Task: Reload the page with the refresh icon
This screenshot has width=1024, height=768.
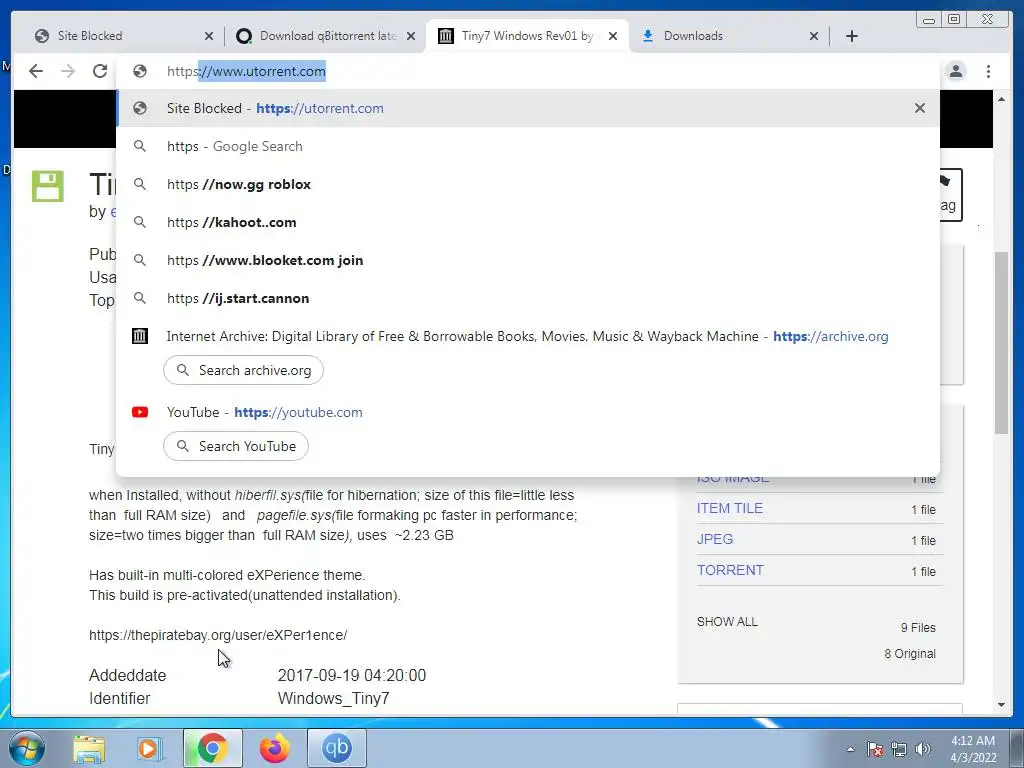Action: [100, 71]
